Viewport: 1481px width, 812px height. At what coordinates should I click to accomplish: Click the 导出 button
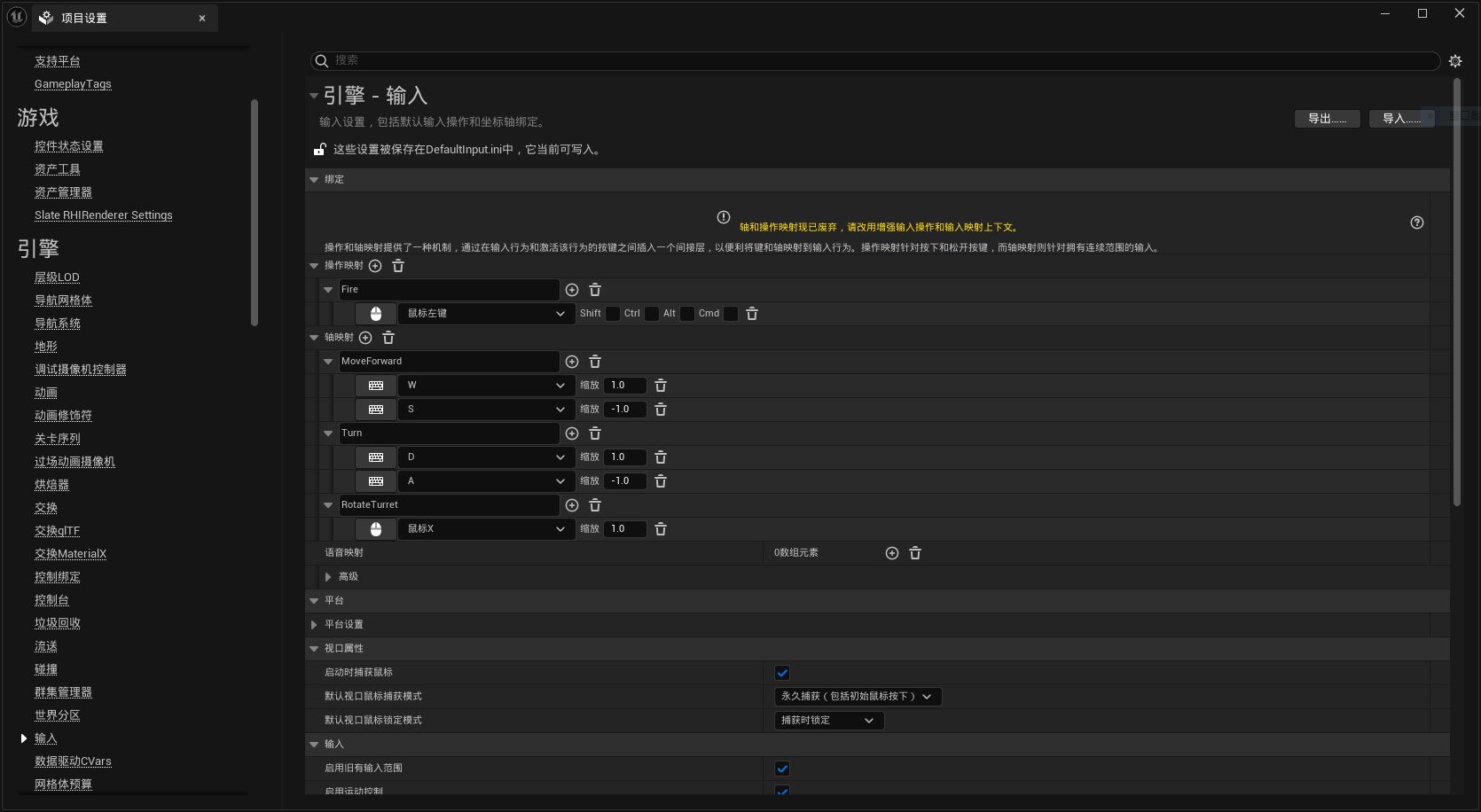pos(1328,119)
